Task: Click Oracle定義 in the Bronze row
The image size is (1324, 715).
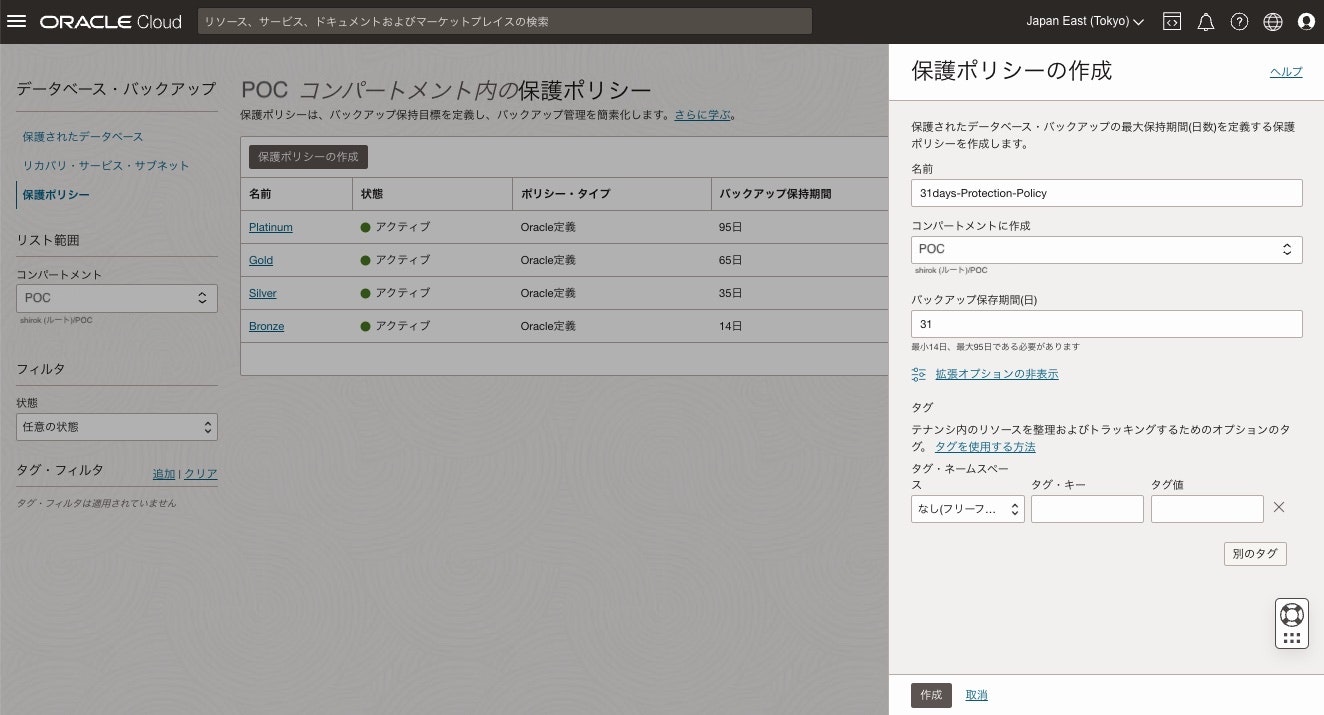Action: coord(548,326)
